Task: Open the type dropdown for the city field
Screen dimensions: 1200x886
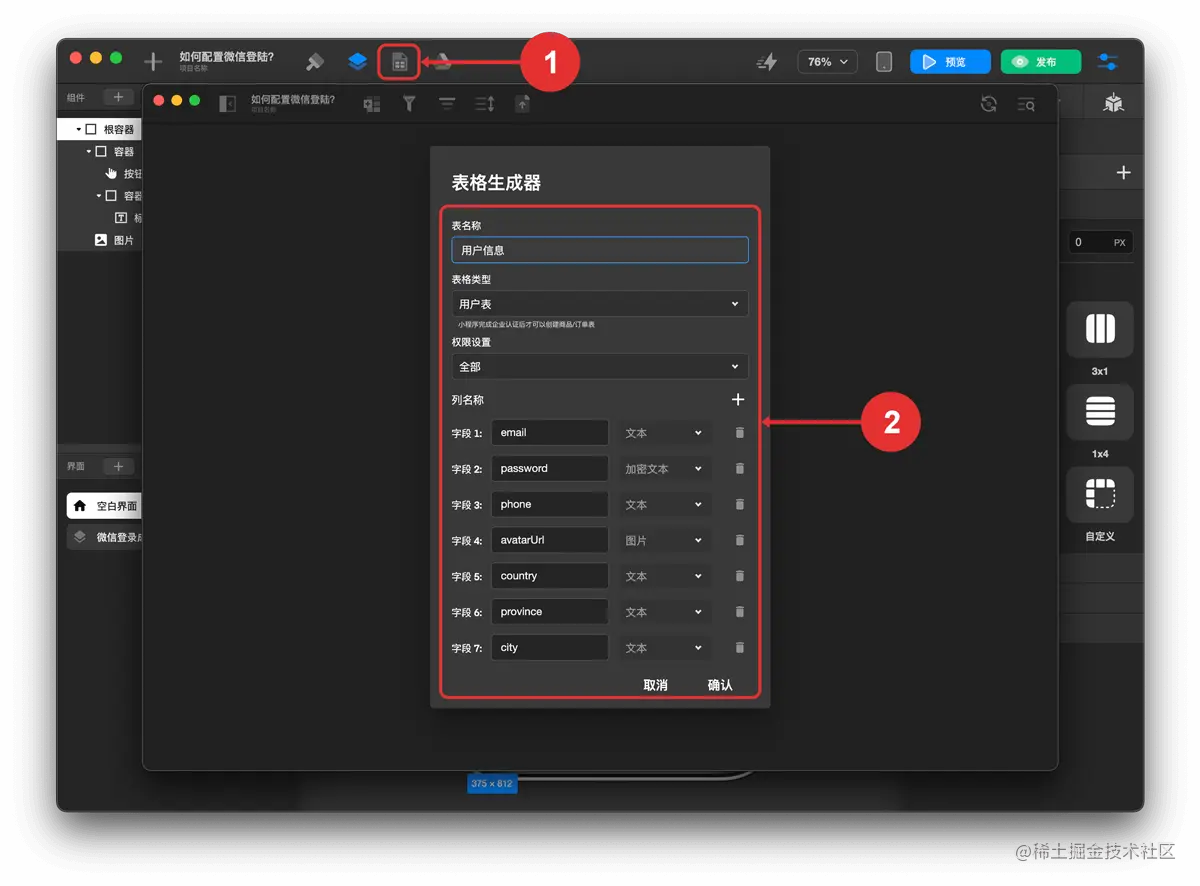Action: (665, 648)
